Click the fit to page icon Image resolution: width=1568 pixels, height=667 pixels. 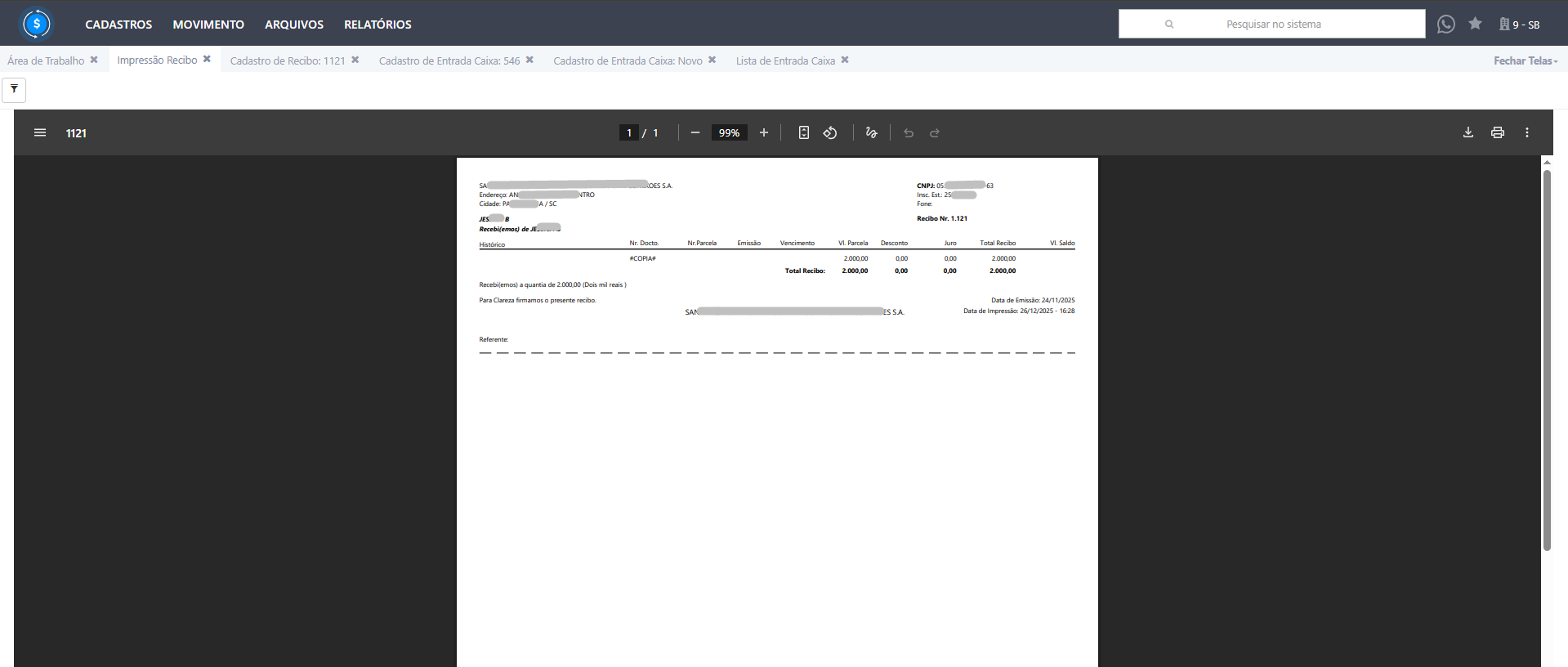click(803, 132)
